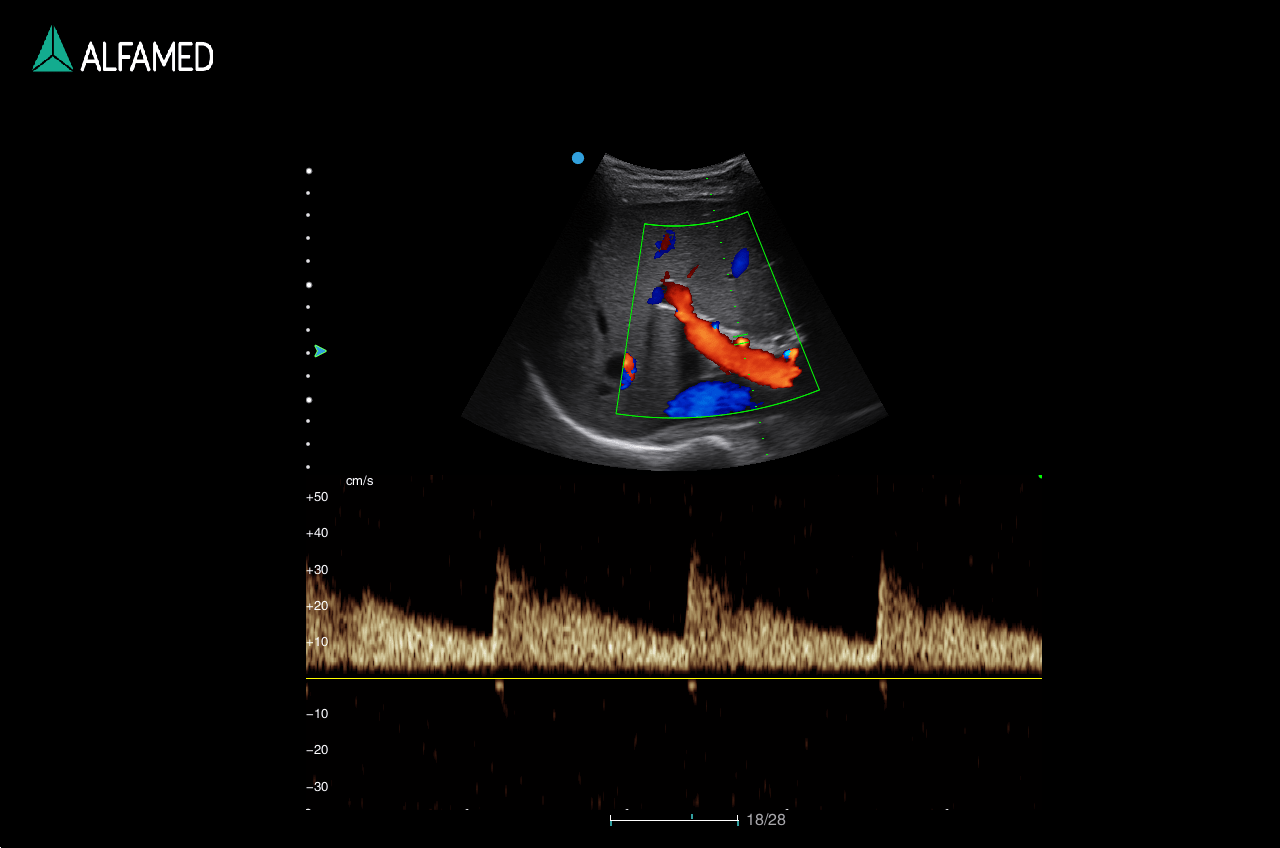Click the +50 velocity scale label

[x=317, y=497]
